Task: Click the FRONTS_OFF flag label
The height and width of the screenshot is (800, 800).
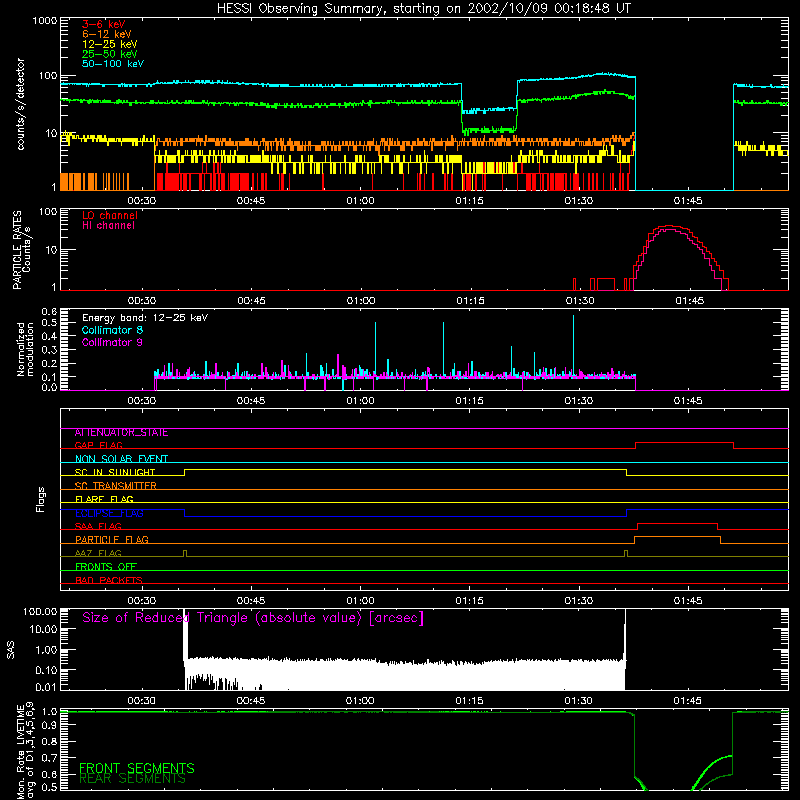Action: coord(106,567)
